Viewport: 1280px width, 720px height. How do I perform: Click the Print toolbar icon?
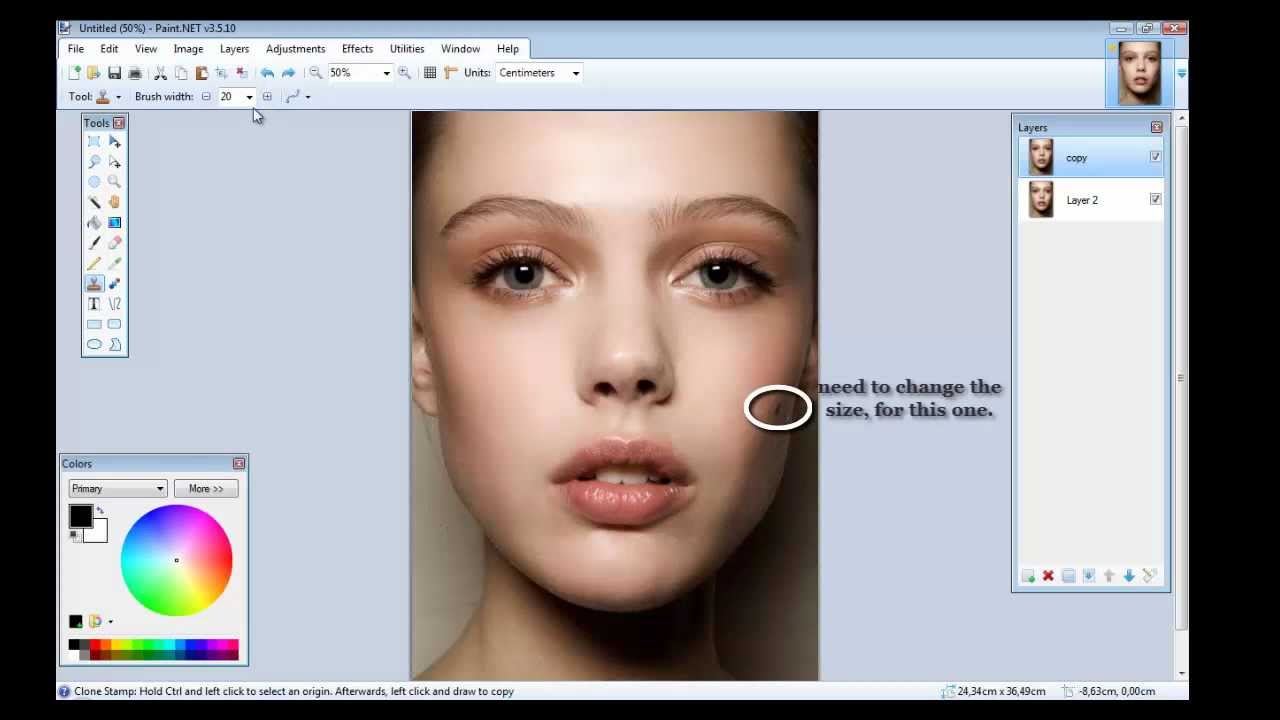coord(135,73)
